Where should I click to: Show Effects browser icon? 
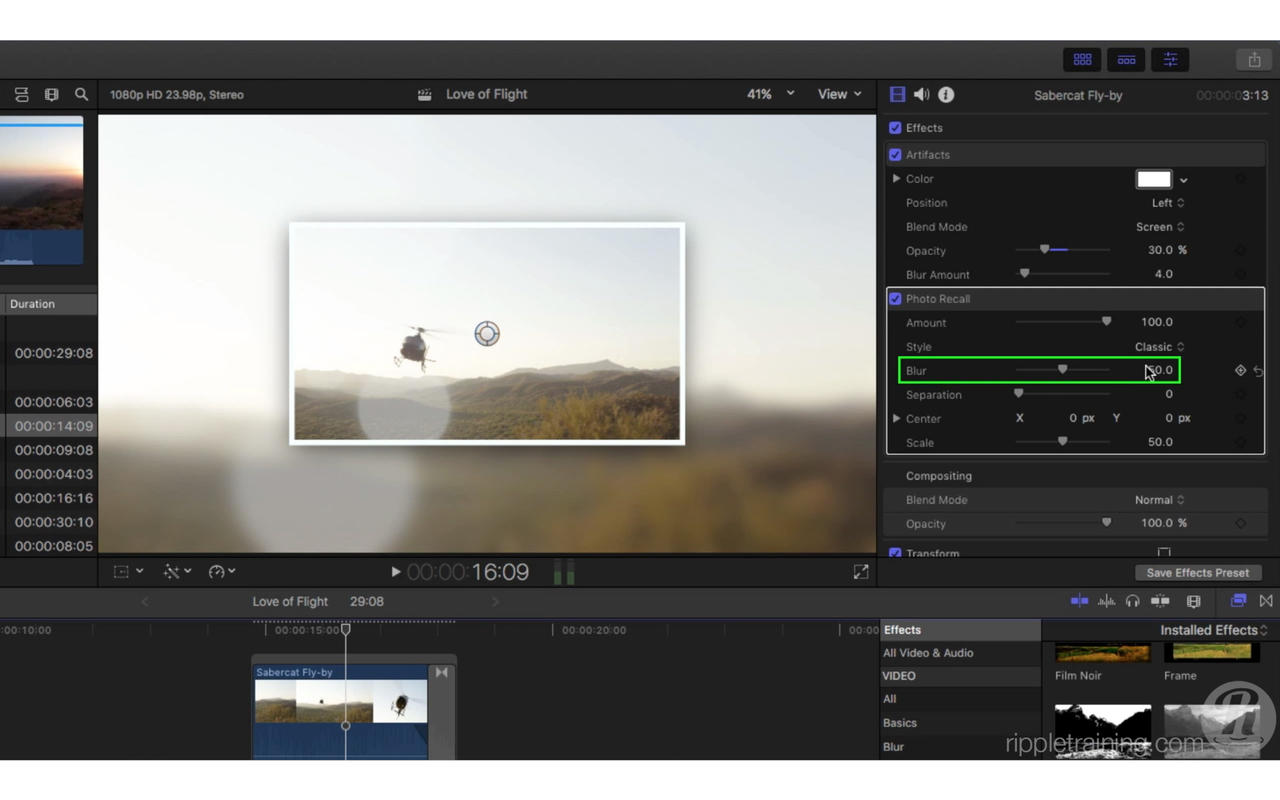[x=1238, y=601]
